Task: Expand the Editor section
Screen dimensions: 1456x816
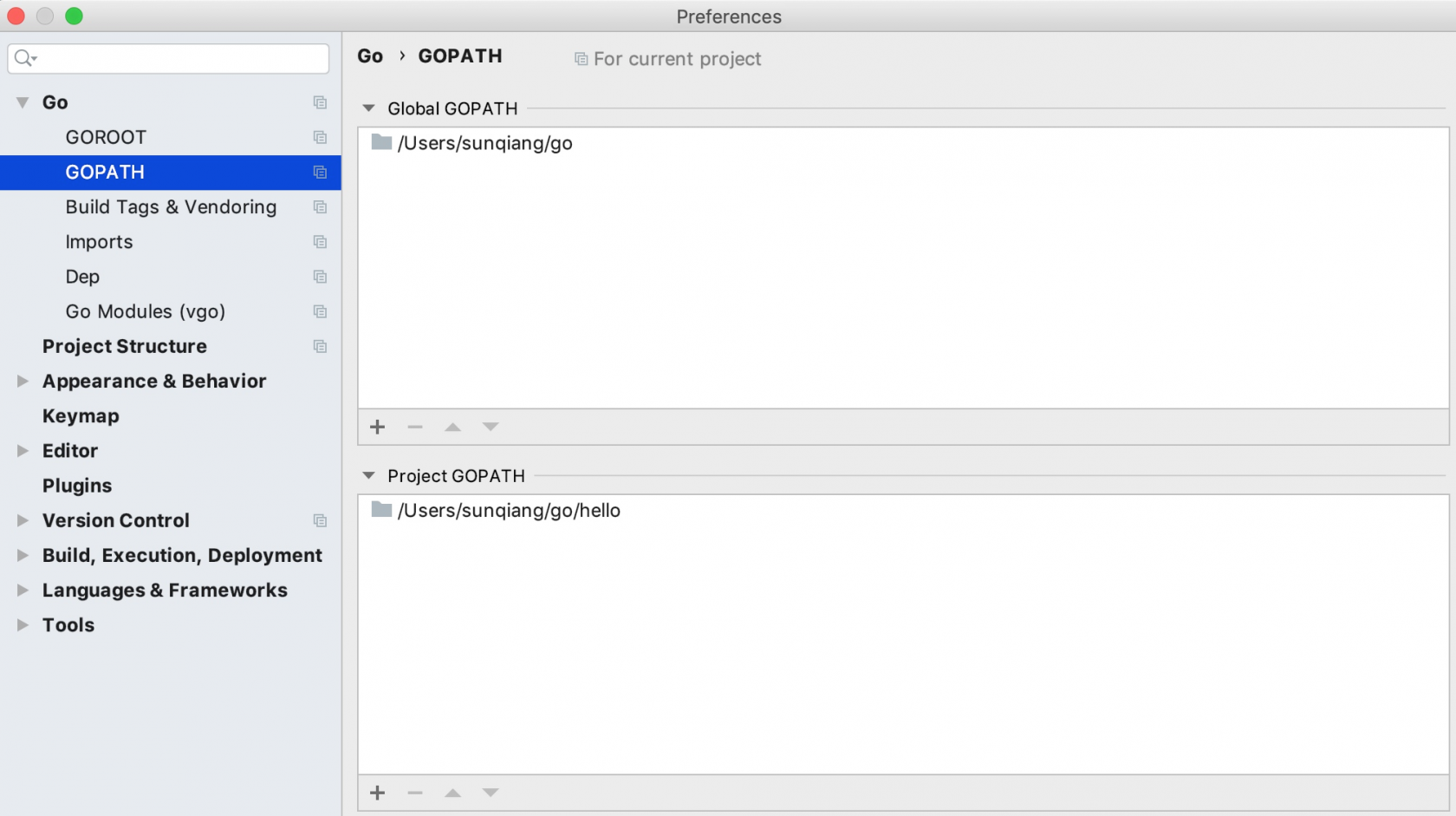Action: [x=23, y=451]
